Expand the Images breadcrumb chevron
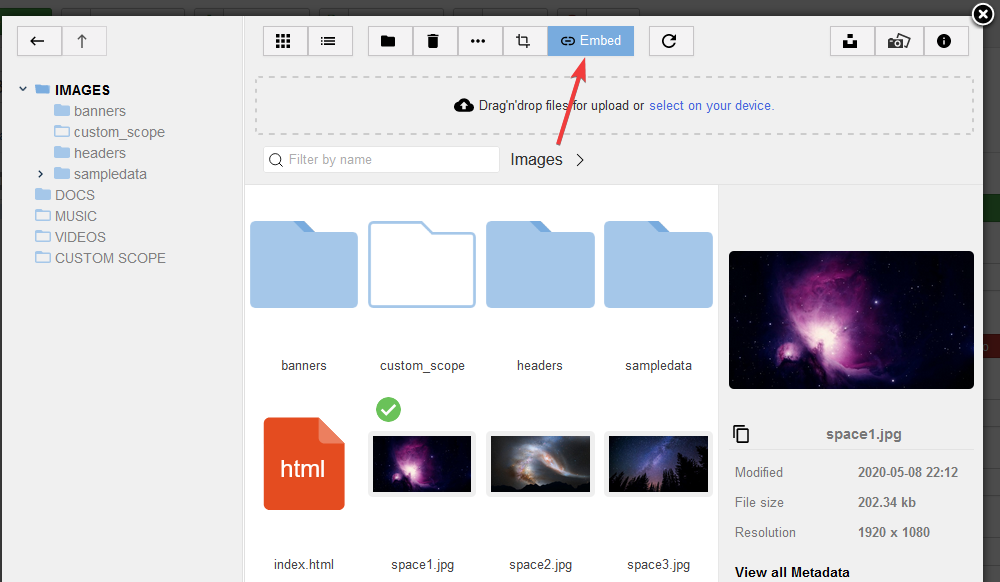Viewport: 1000px width, 582px height. [580, 160]
